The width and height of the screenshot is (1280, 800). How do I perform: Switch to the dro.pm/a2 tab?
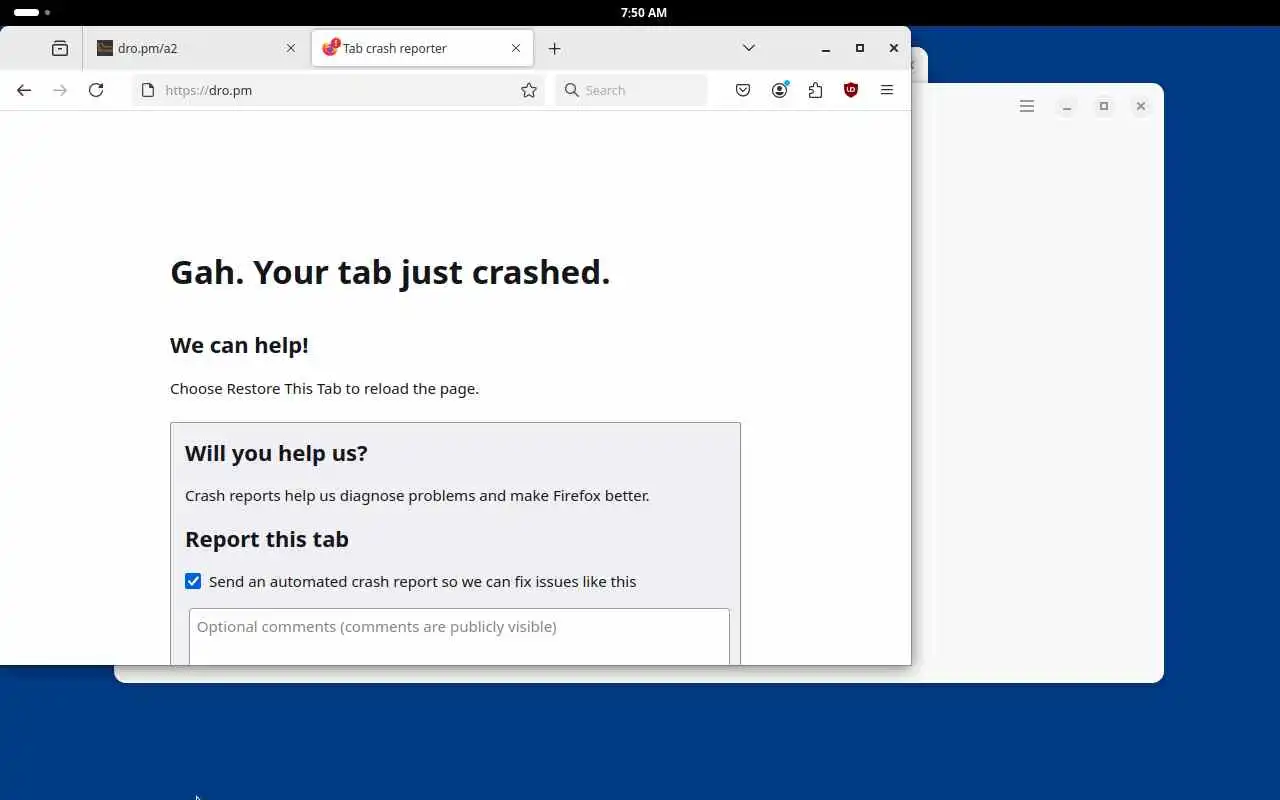[x=198, y=48]
